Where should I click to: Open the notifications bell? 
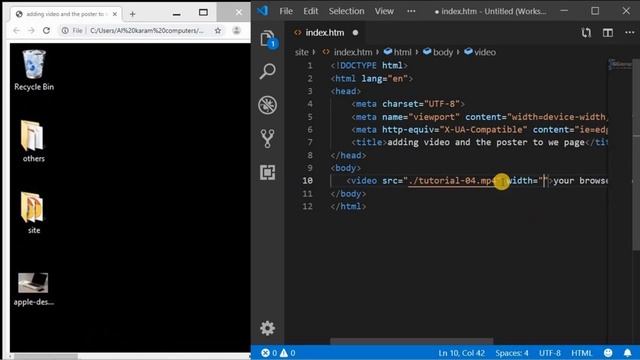627,353
